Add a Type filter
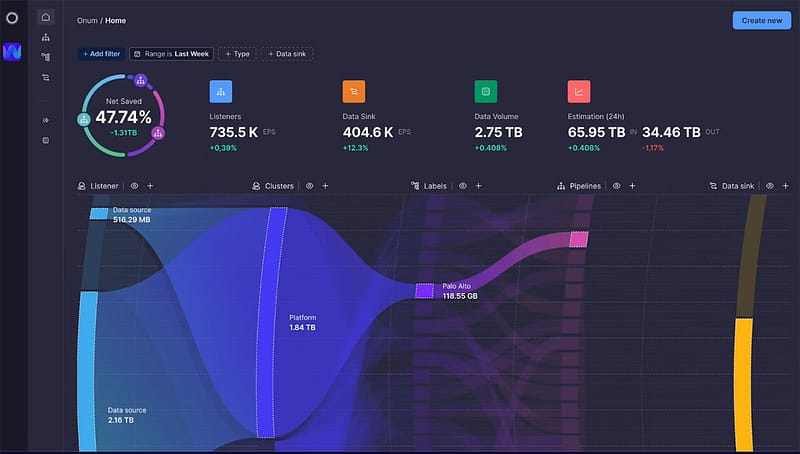The height and width of the screenshot is (454, 800). (238, 54)
